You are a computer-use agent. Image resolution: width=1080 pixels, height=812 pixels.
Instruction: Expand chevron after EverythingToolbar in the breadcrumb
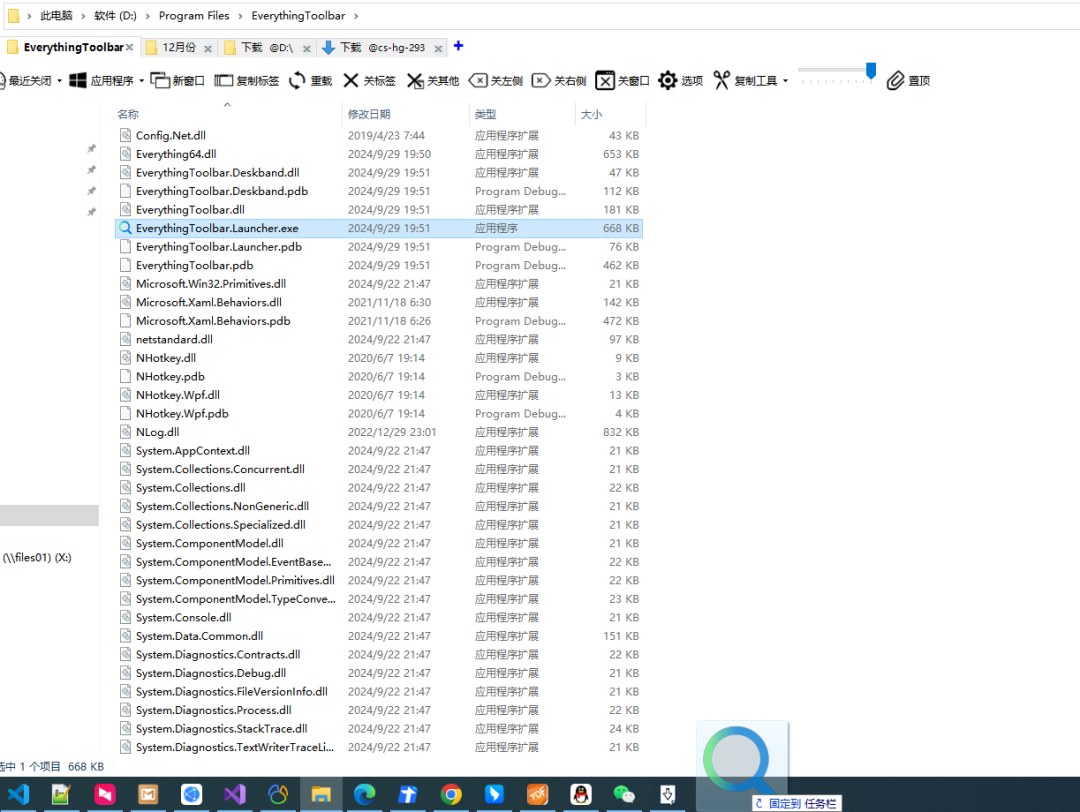click(356, 15)
